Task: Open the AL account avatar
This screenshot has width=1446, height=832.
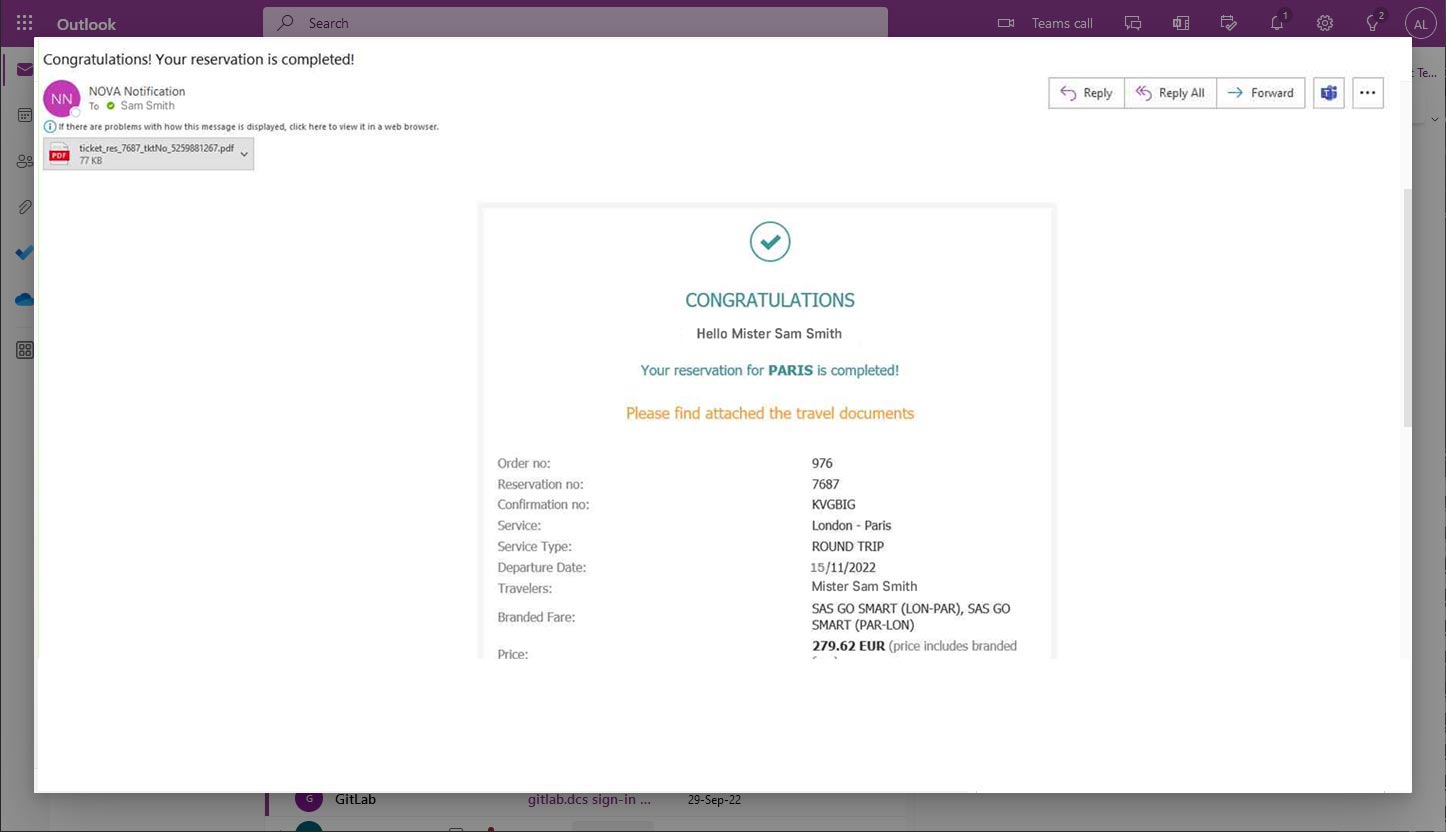Action: [x=1420, y=23]
